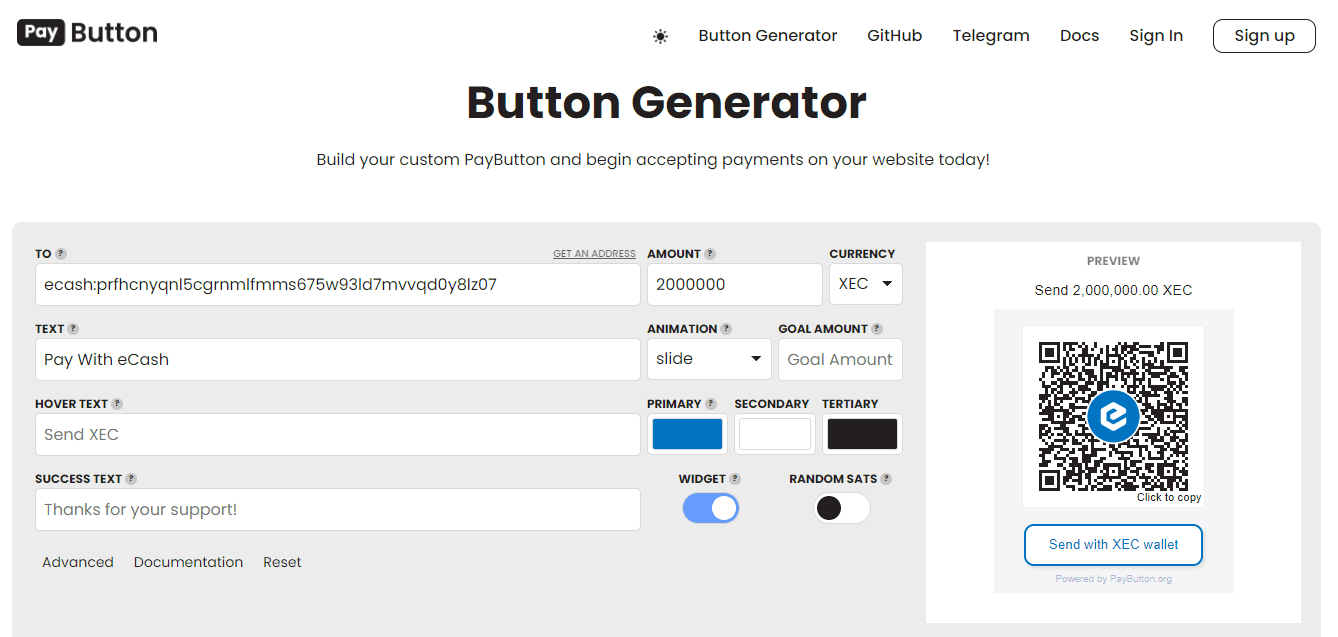Disable the Widget toggle

(x=710, y=508)
